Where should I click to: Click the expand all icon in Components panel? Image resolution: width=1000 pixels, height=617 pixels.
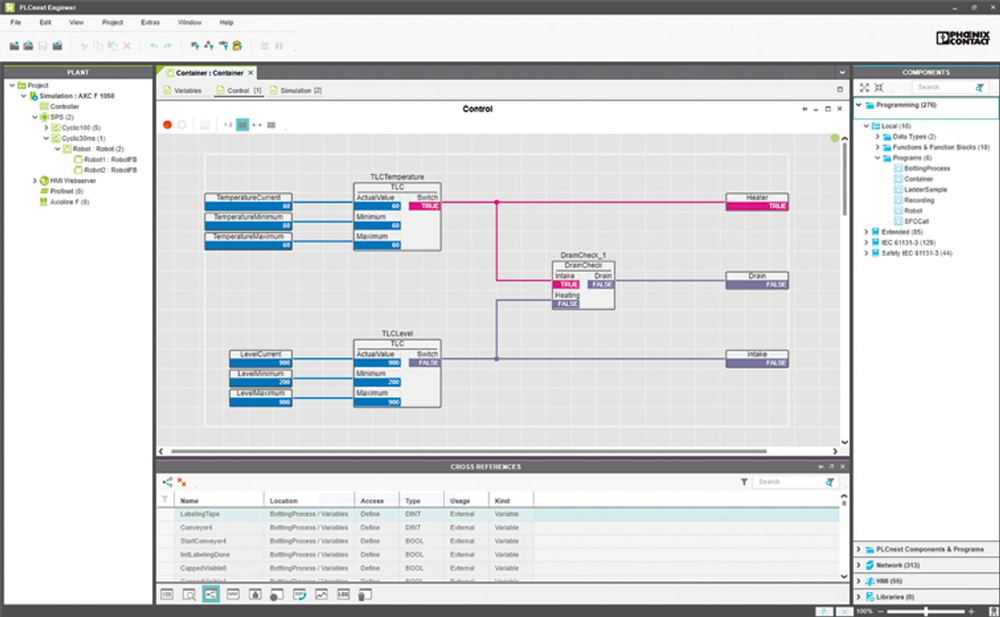pos(864,88)
